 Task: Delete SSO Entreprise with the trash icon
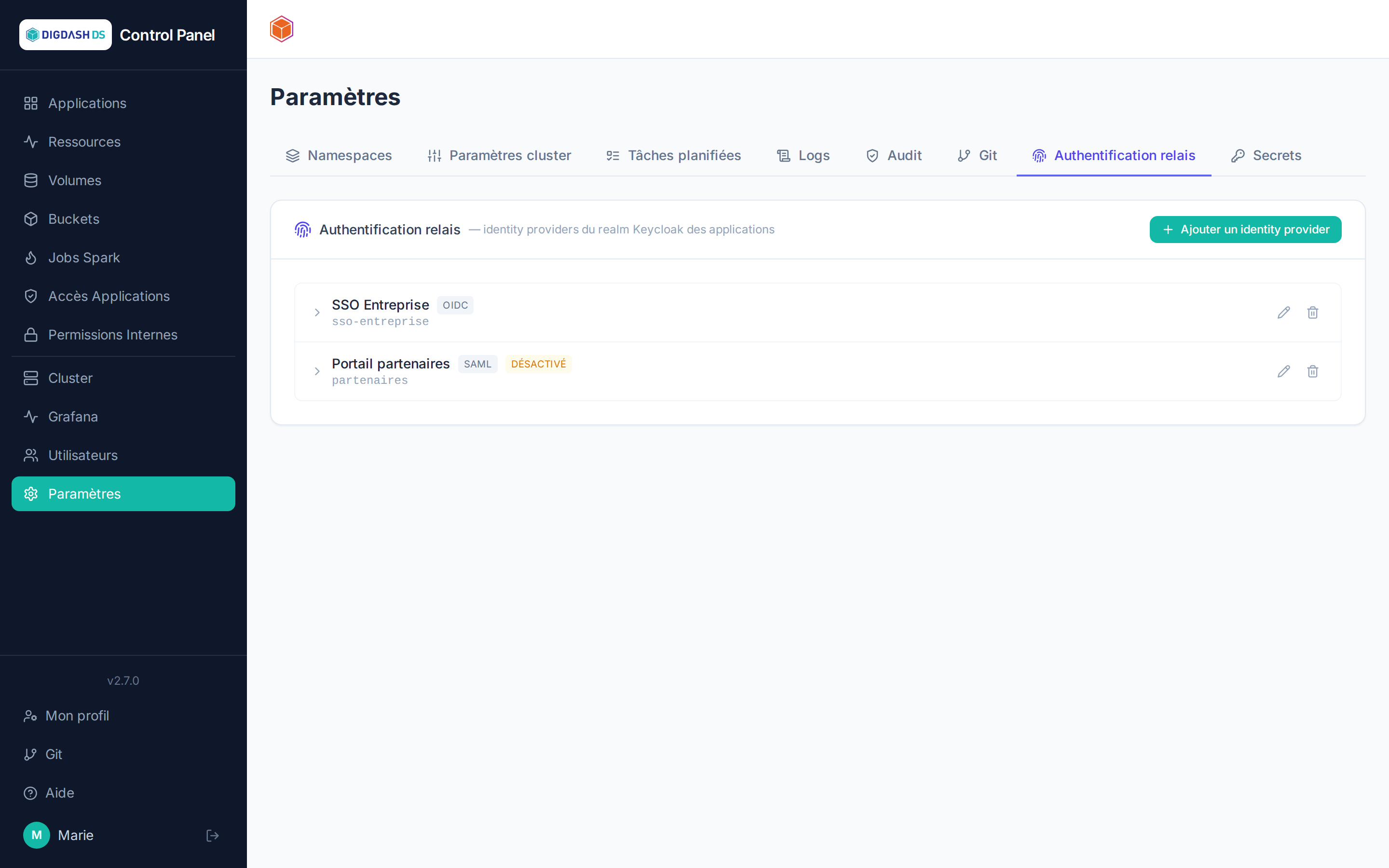coord(1313,312)
